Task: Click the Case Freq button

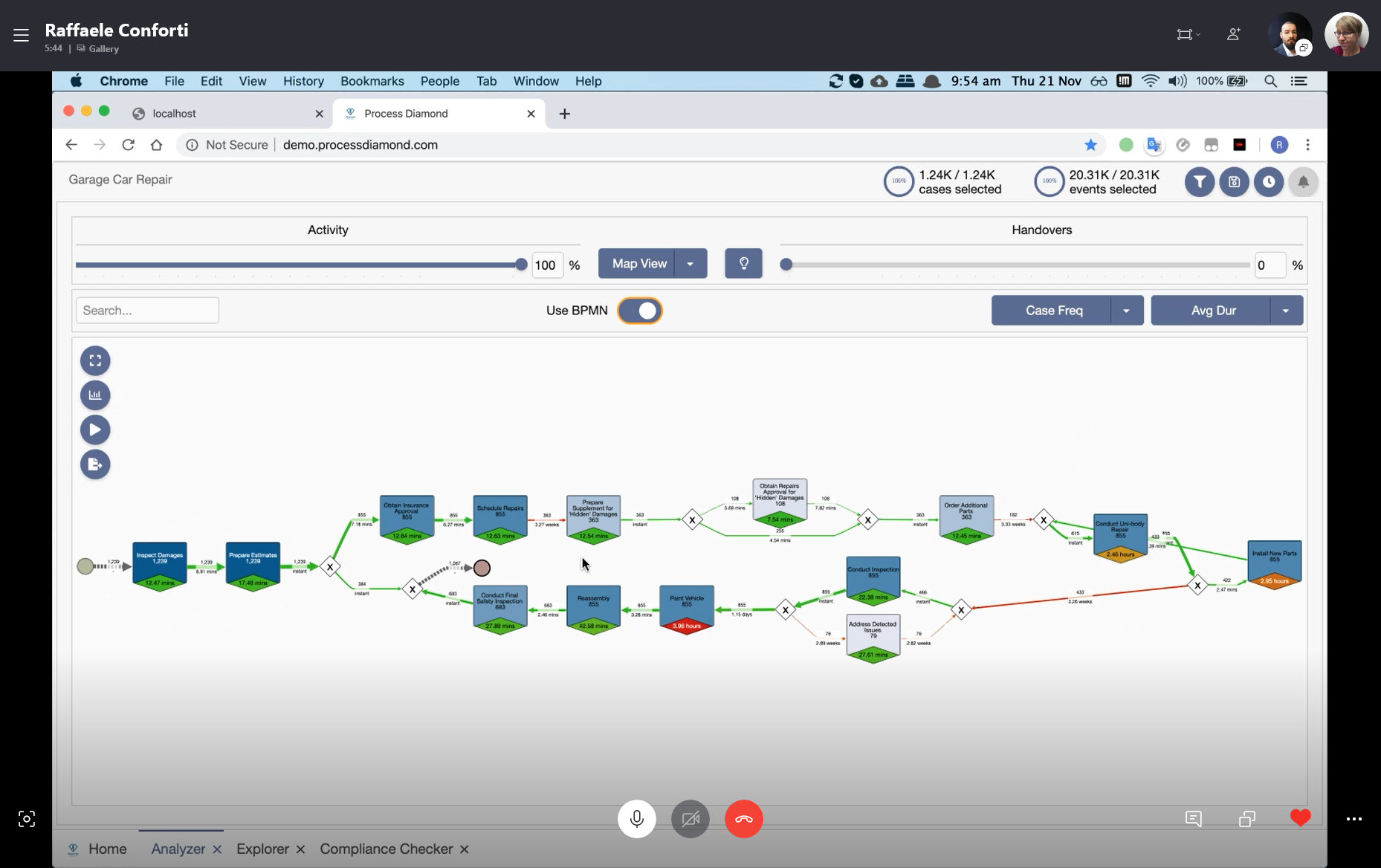Action: click(x=1052, y=311)
